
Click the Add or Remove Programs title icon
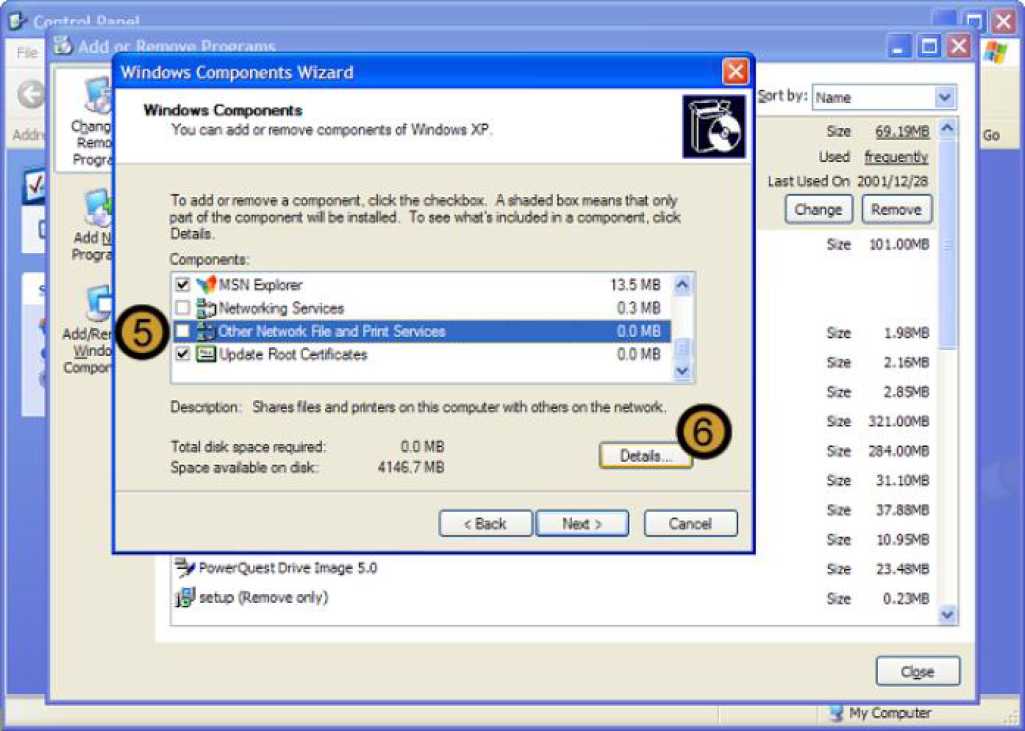63,46
